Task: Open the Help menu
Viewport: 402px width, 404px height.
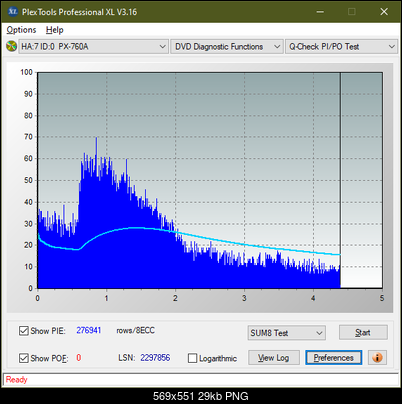Action: point(54,30)
